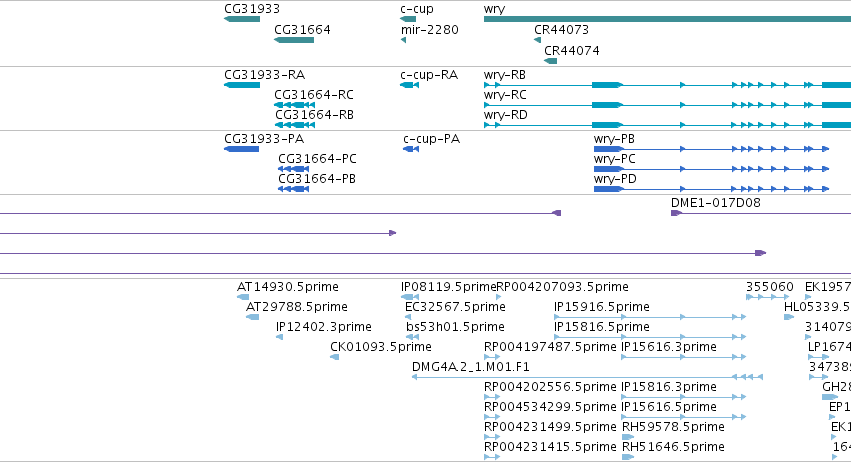Select the DME1-017D08 feature label

point(715,203)
